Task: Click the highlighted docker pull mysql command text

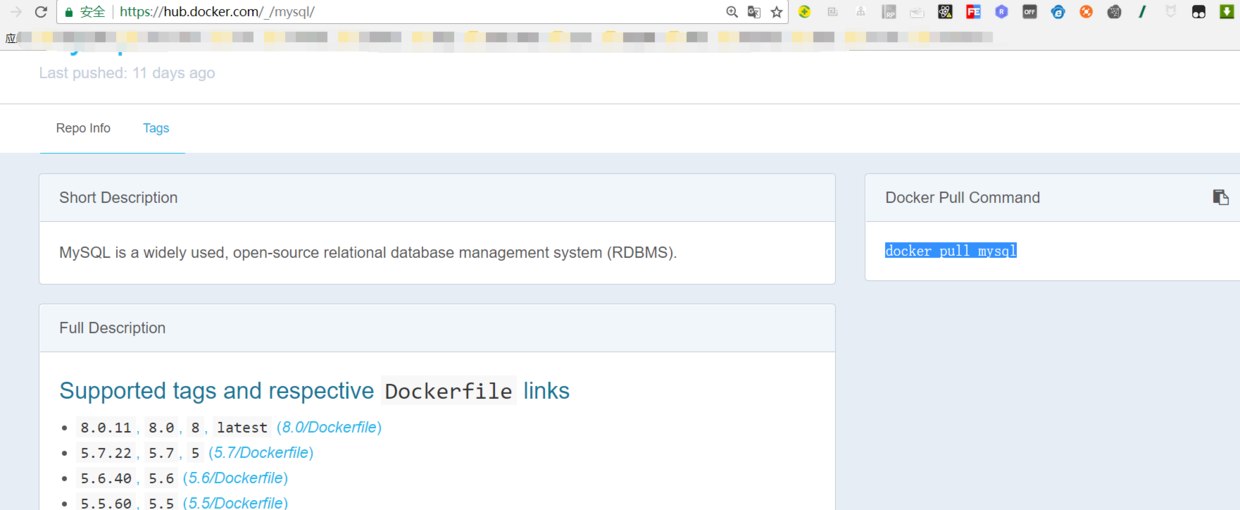Action: pyautogui.click(x=950, y=251)
